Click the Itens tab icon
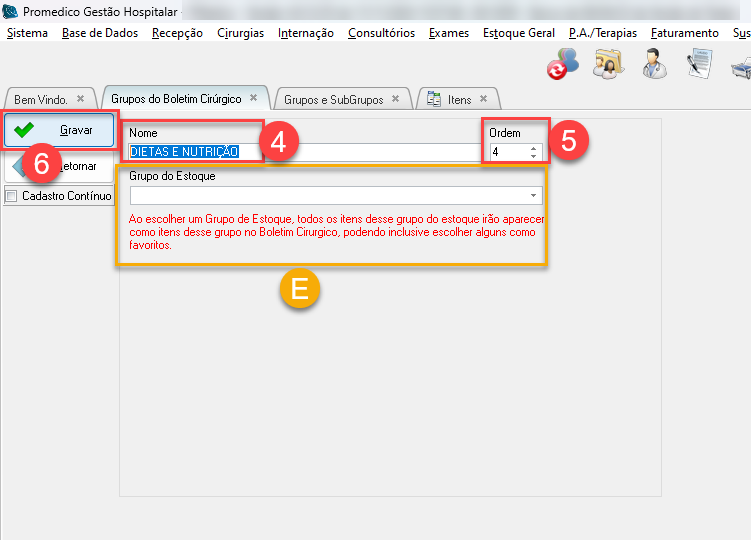This screenshot has width=751, height=540. [434, 99]
